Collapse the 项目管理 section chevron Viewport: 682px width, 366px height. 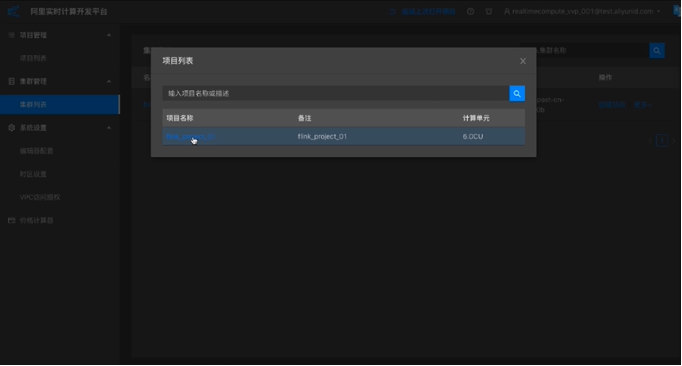(109, 35)
